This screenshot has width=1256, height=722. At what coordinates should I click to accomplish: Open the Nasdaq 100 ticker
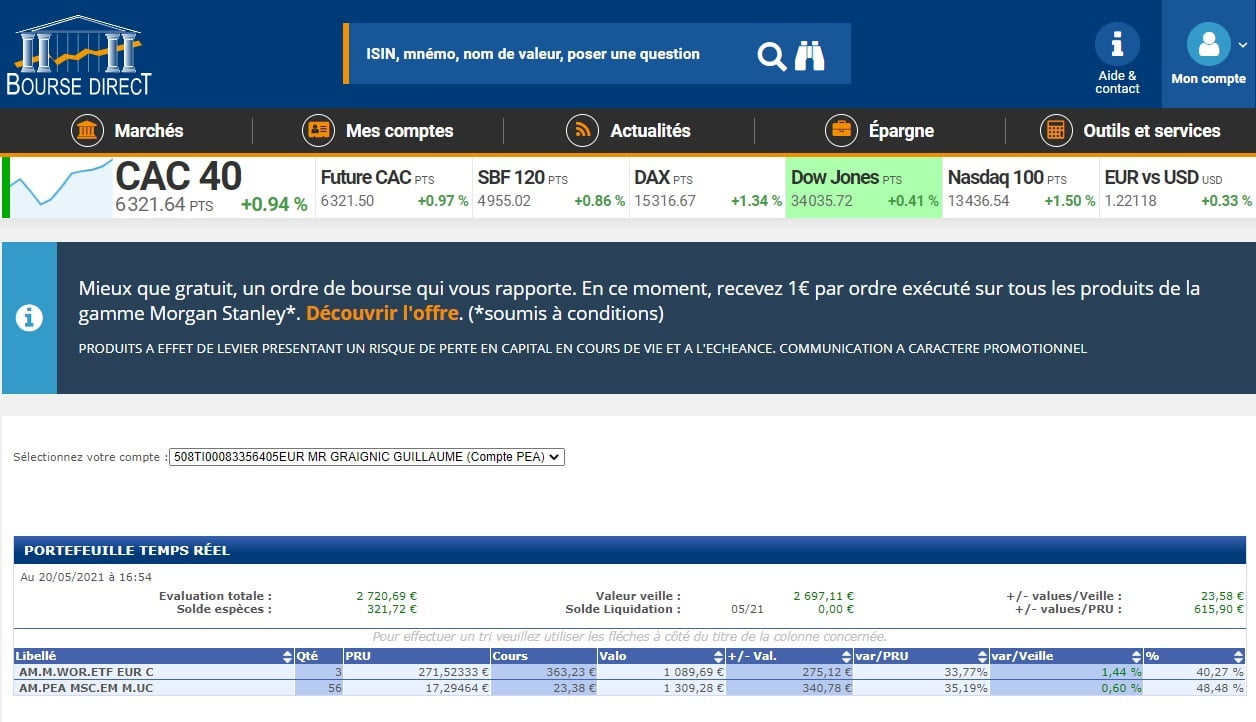tap(1021, 187)
